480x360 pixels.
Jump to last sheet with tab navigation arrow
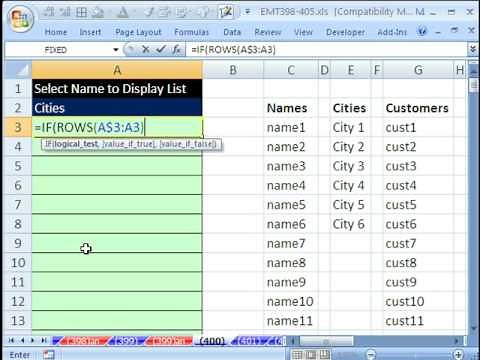44,340
